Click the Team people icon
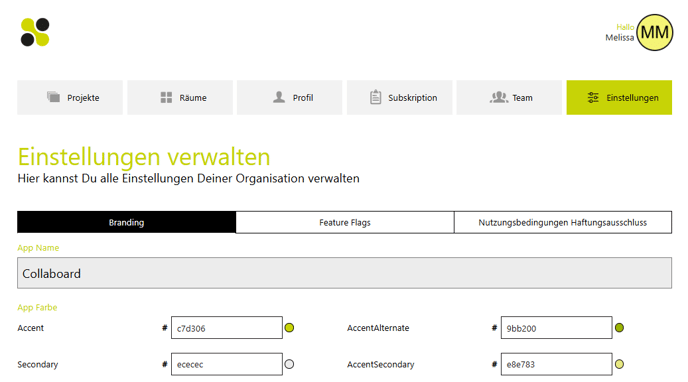The width and height of the screenshot is (688, 382). click(x=499, y=97)
